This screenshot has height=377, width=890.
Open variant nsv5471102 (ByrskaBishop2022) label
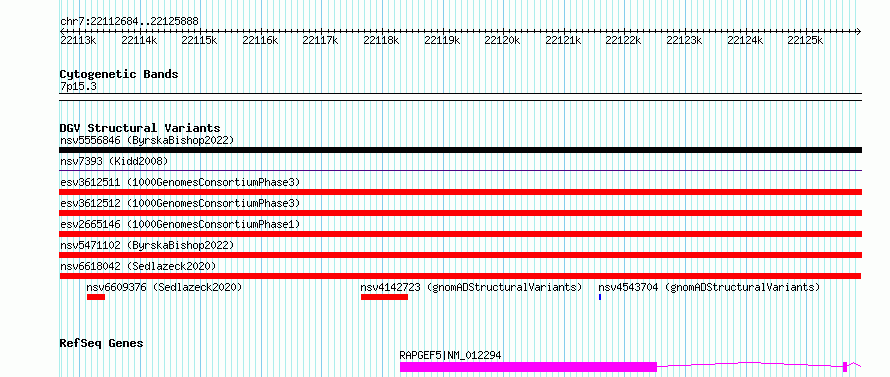[x=147, y=245]
